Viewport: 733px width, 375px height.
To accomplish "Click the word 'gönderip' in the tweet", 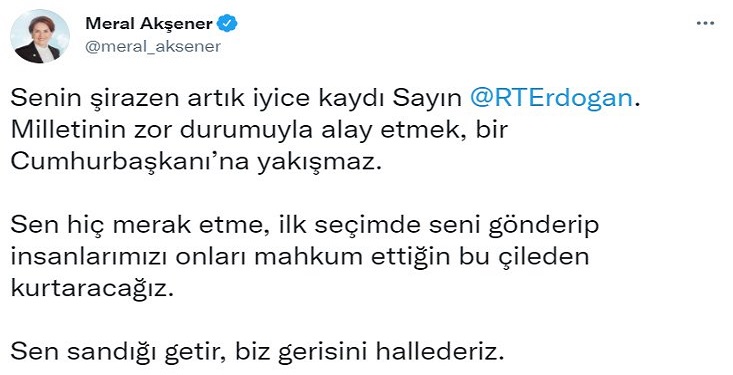I will click(544, 226).
